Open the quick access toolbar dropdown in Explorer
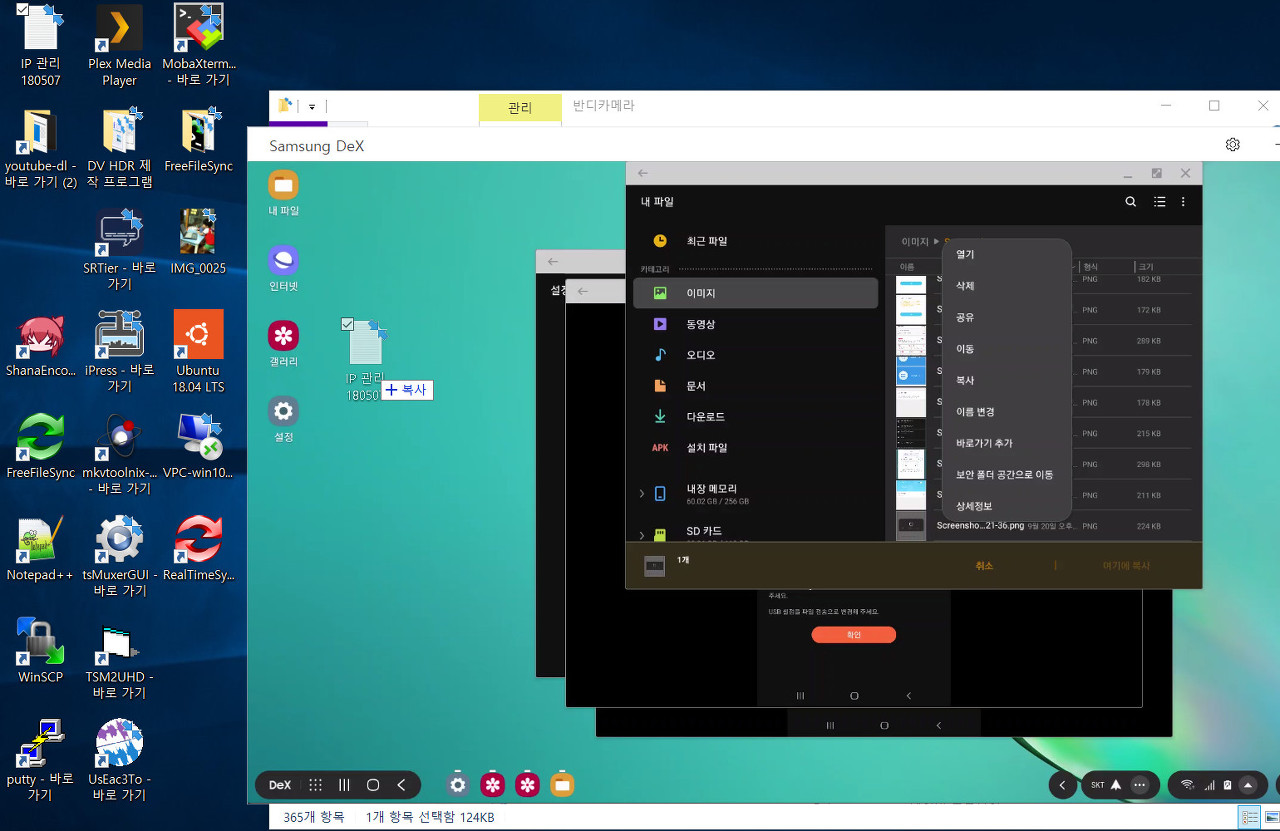The image size is (1280, 831). click(312, 106)
